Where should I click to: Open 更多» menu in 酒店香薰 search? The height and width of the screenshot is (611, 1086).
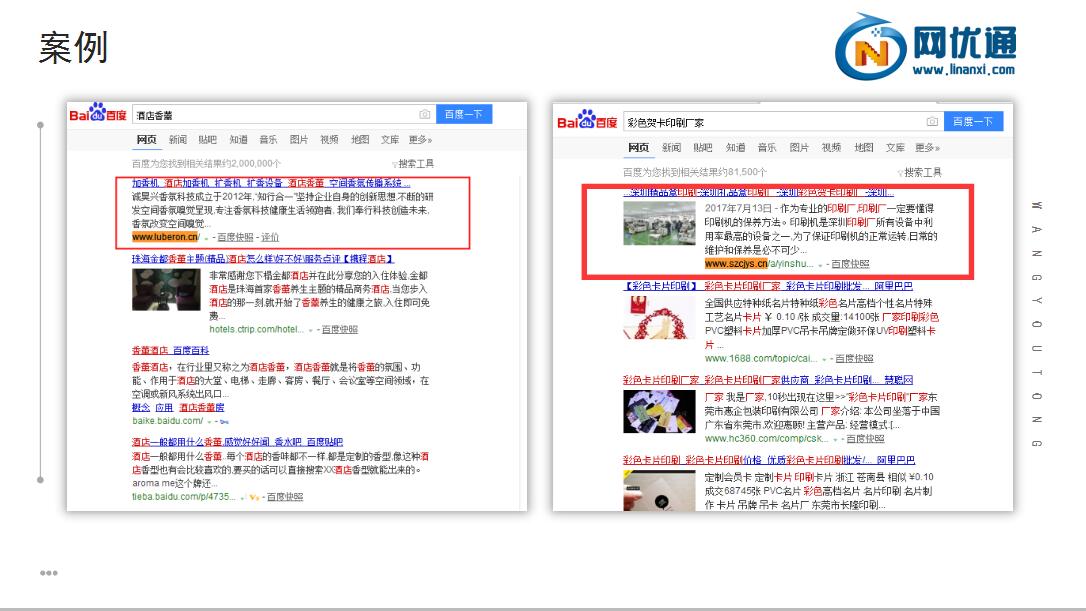[420, 140]
